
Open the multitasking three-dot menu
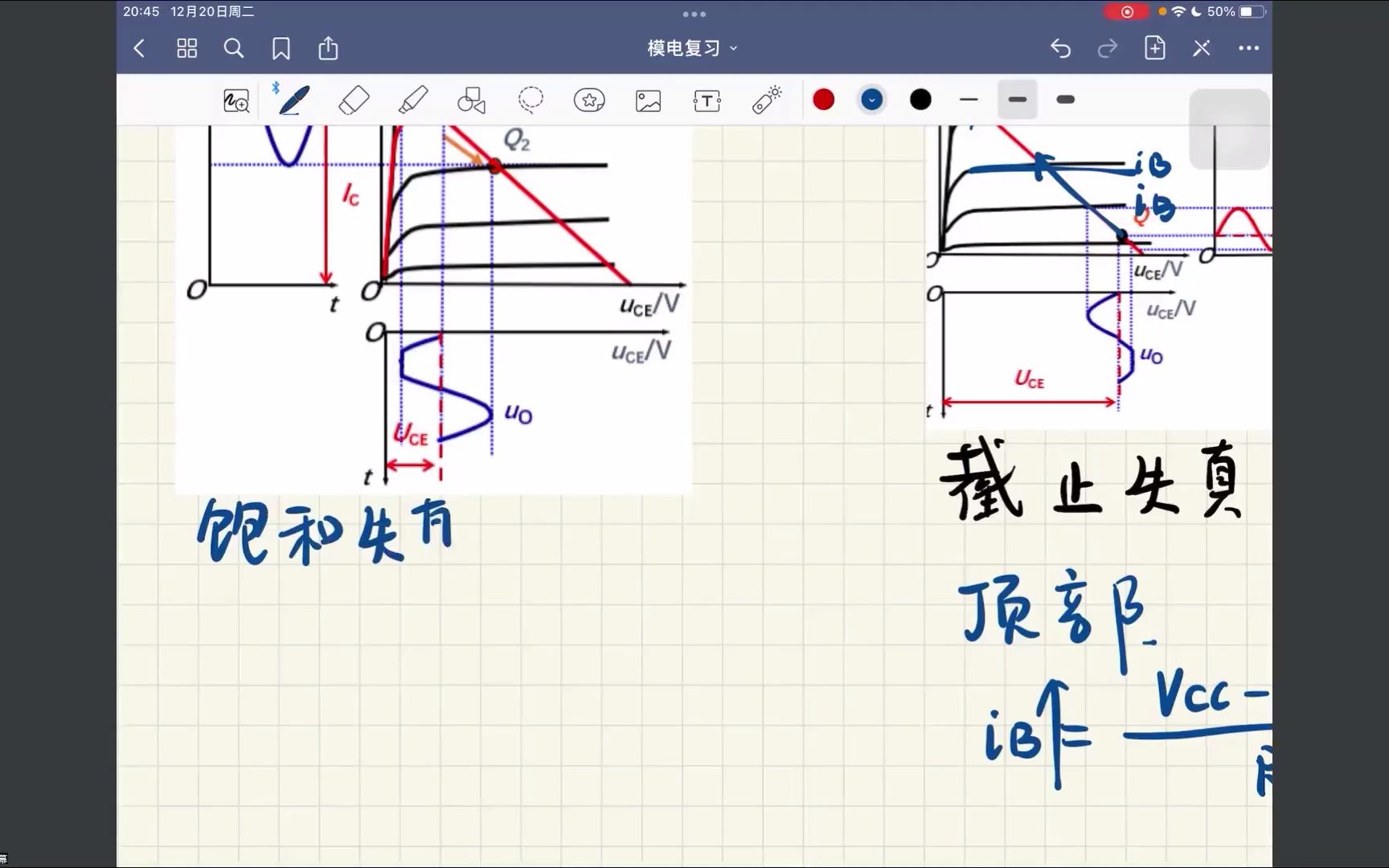point(694,14)
